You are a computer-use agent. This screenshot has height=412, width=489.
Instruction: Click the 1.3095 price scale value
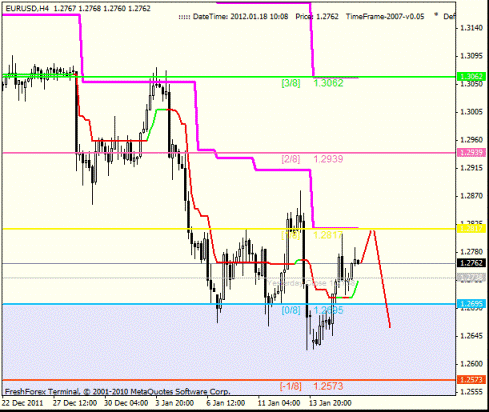click(x=471, y=56)
